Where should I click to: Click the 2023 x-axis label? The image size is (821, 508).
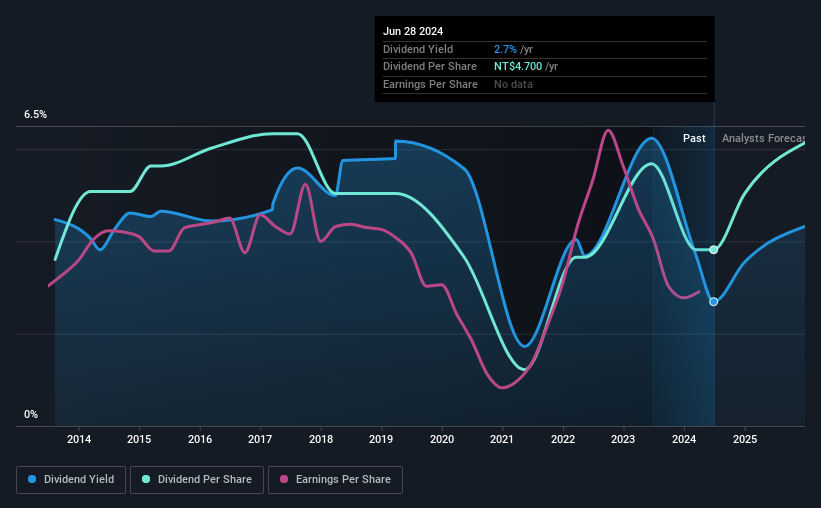(x=623, y=439)
